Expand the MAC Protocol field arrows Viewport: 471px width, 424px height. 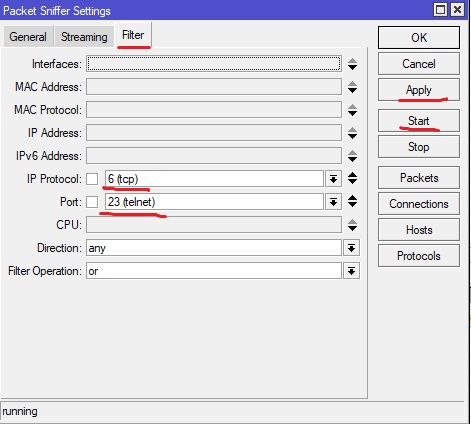click(352, 110)
